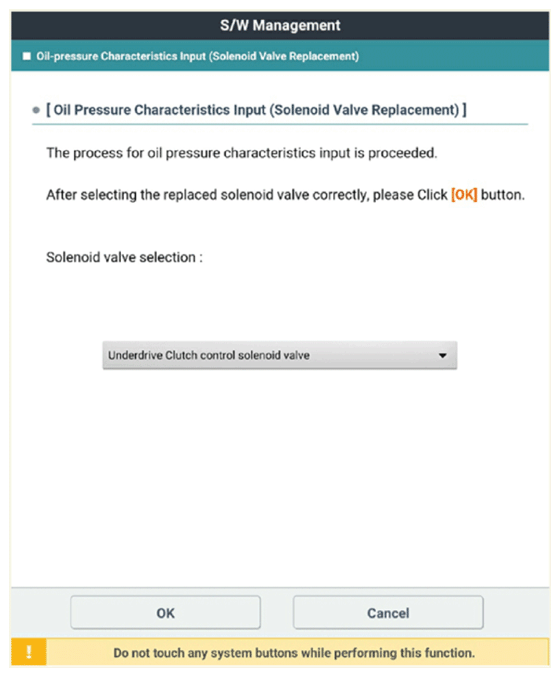Click the word 'button.' after [OK]
Screen dimensions: 560x677
(503, 195)
